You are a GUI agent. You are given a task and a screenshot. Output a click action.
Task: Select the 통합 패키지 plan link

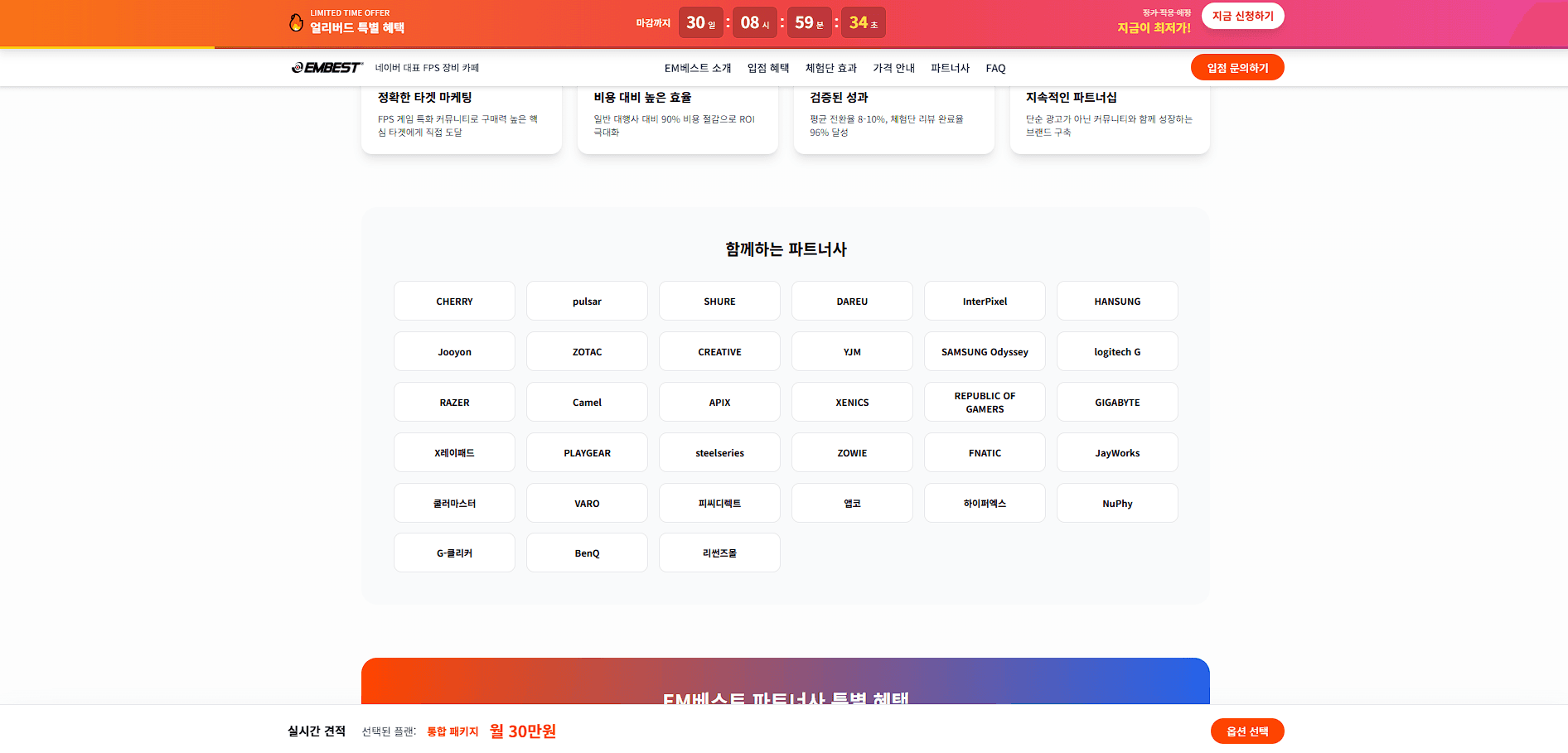click(452, 731)
